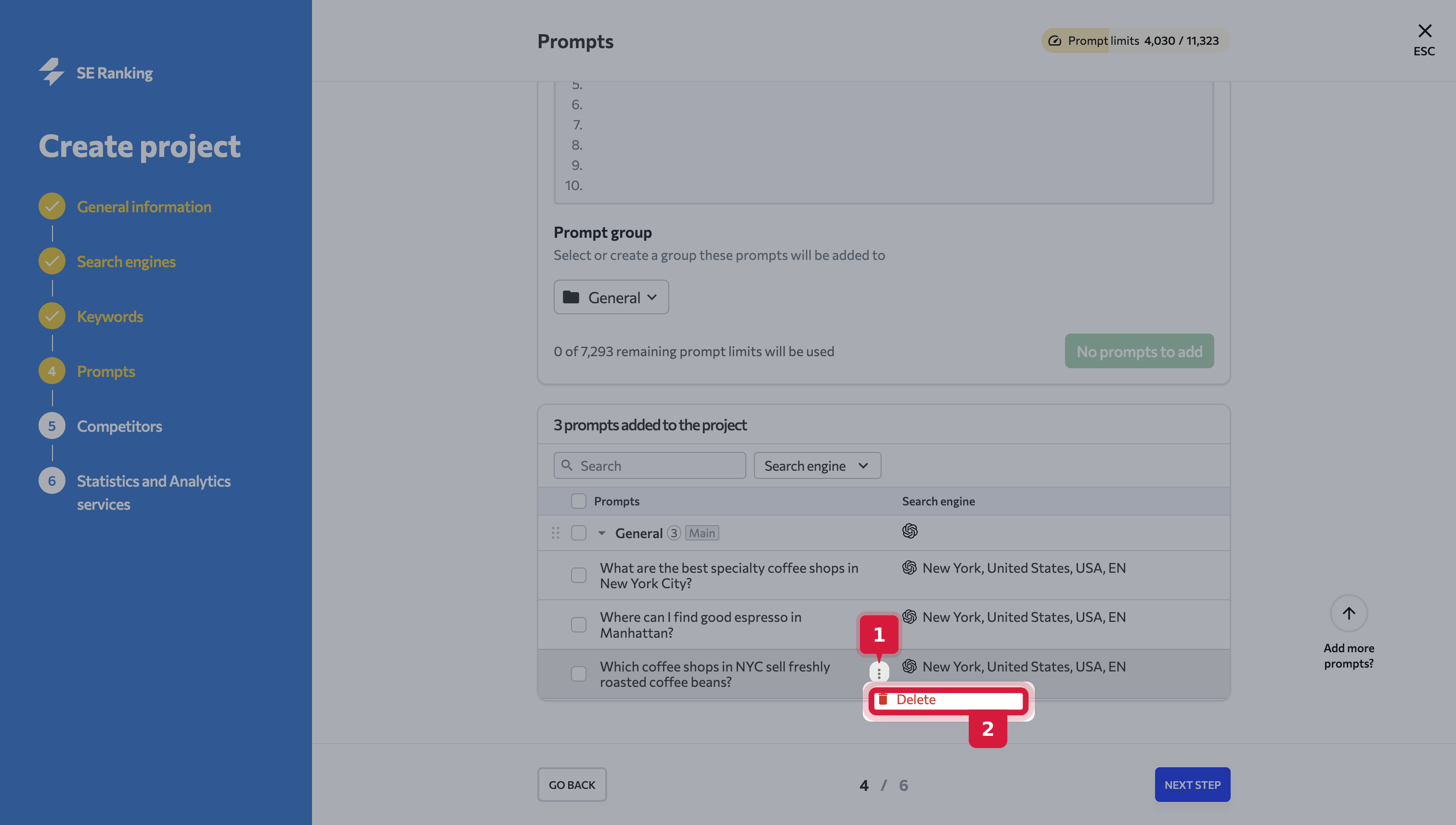
Task: Check the Manhattan espresso prompt checkbox
Action: [x=578, y=624]
